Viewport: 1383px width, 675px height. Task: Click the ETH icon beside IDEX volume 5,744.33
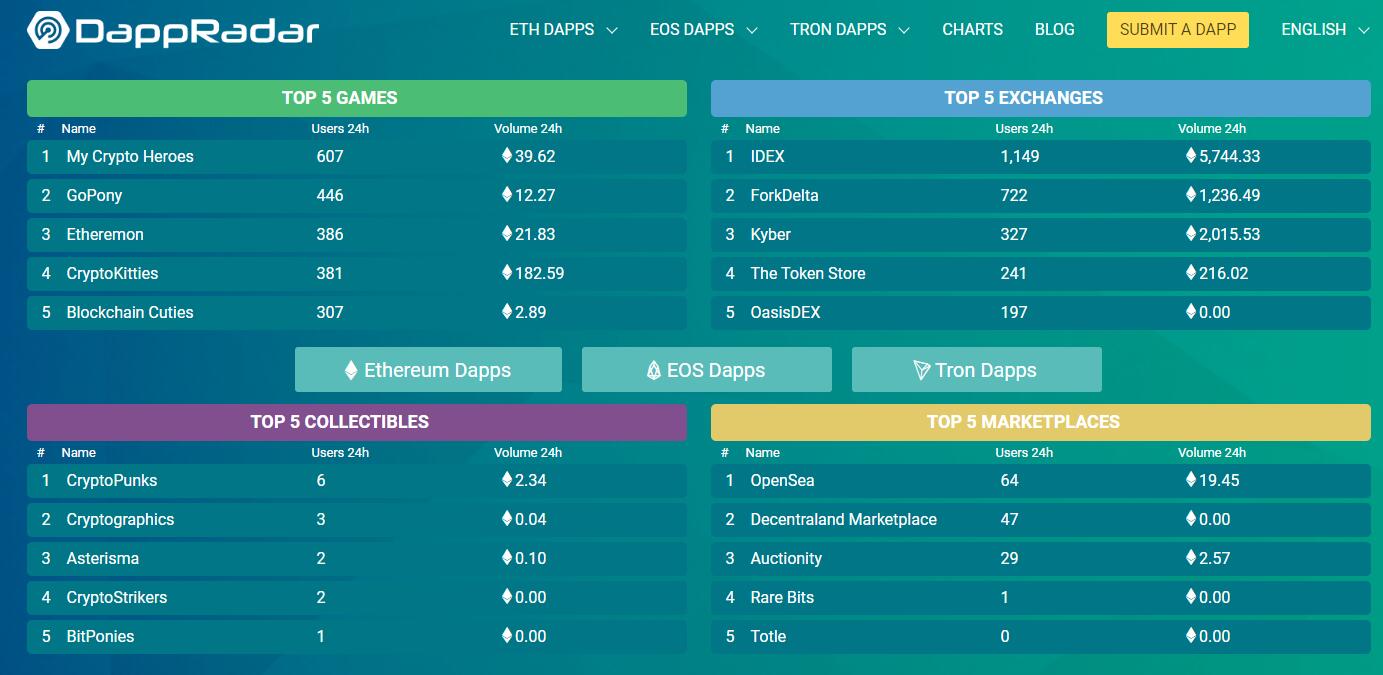(x=1191, y=156)
